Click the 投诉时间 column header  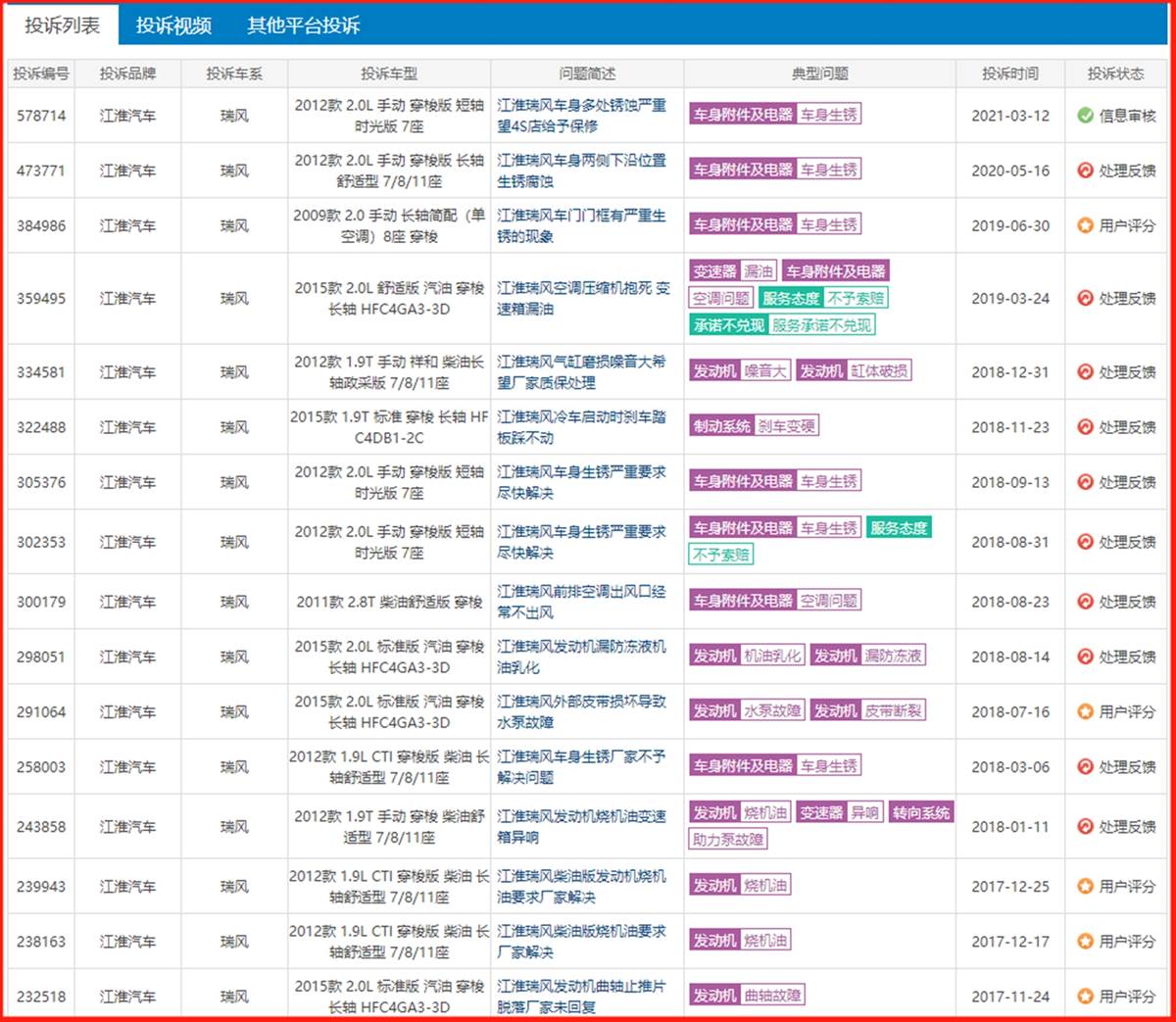(1010, 73)
